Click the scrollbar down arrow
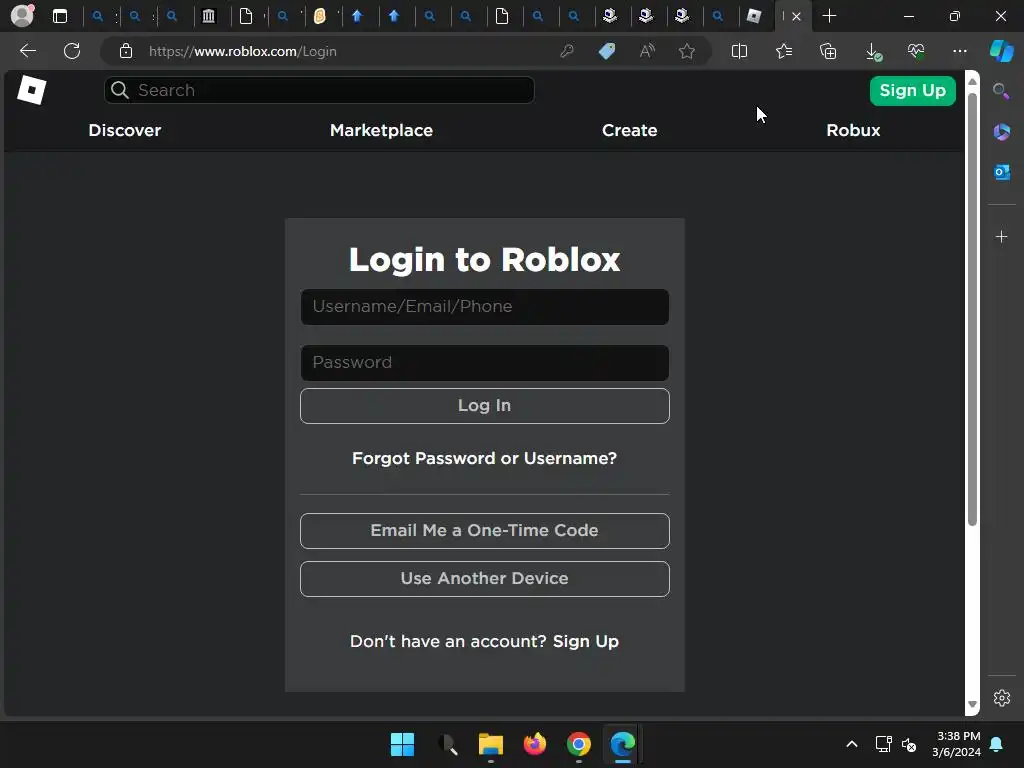 click(x=972, y=704)
